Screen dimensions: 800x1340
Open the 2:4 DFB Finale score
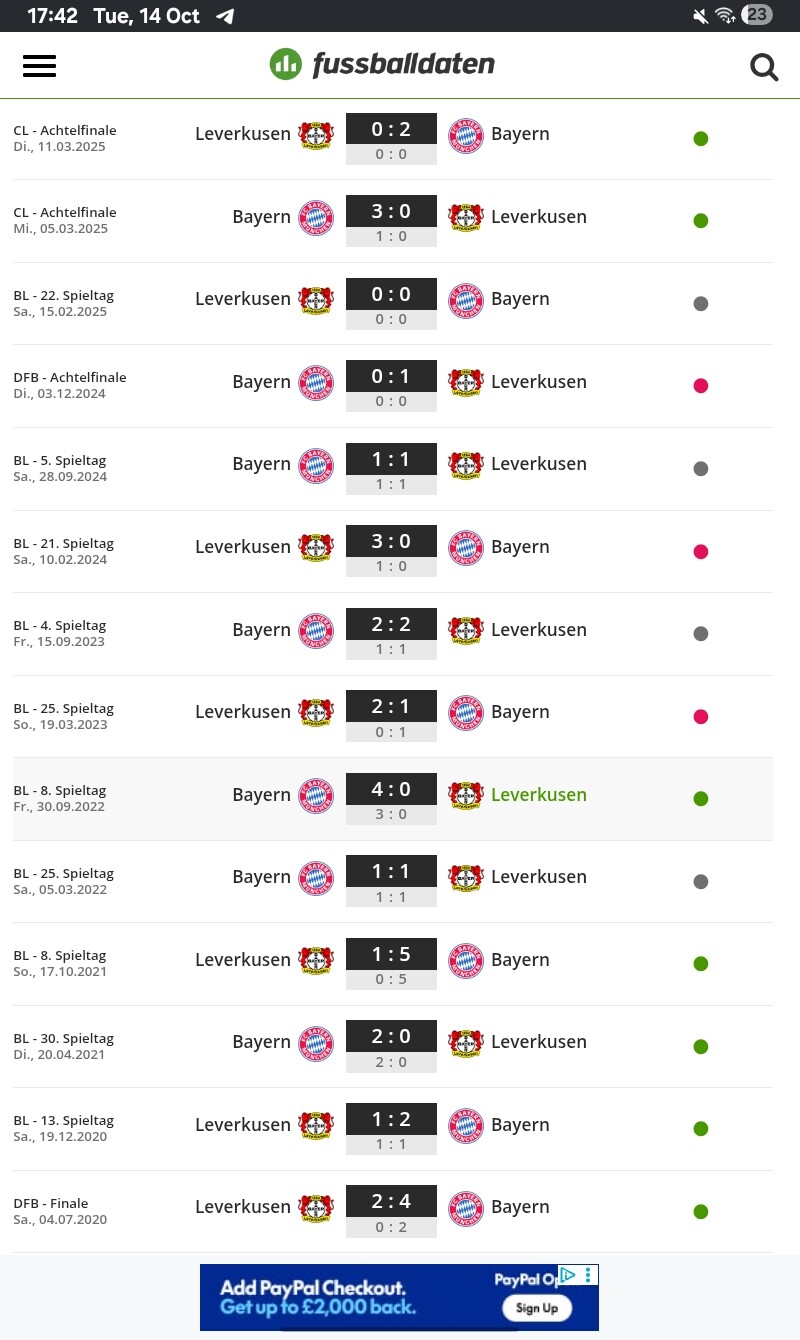coord(391,1202)
